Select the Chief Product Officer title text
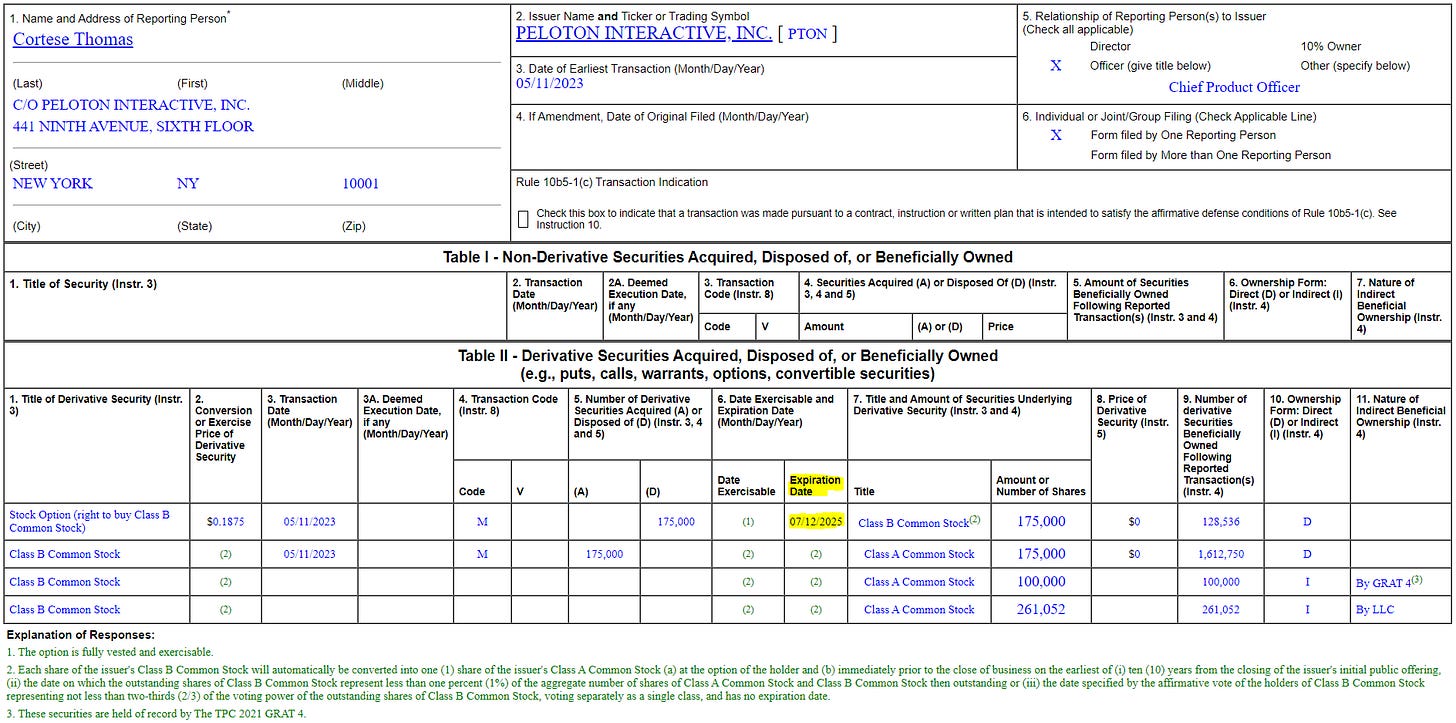Viewport: 1456px width, 723px height. coord(1234,87)
